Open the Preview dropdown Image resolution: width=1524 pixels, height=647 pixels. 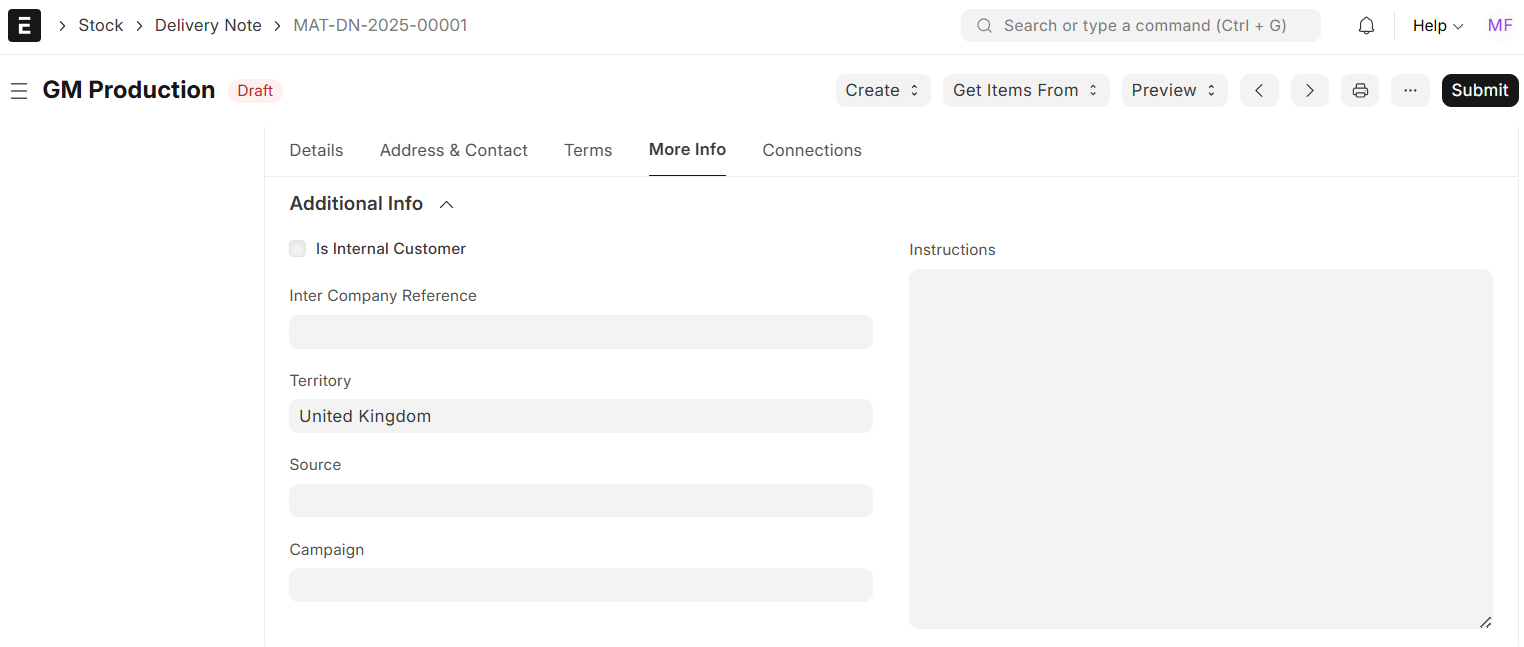click(x=1174, y=90)
